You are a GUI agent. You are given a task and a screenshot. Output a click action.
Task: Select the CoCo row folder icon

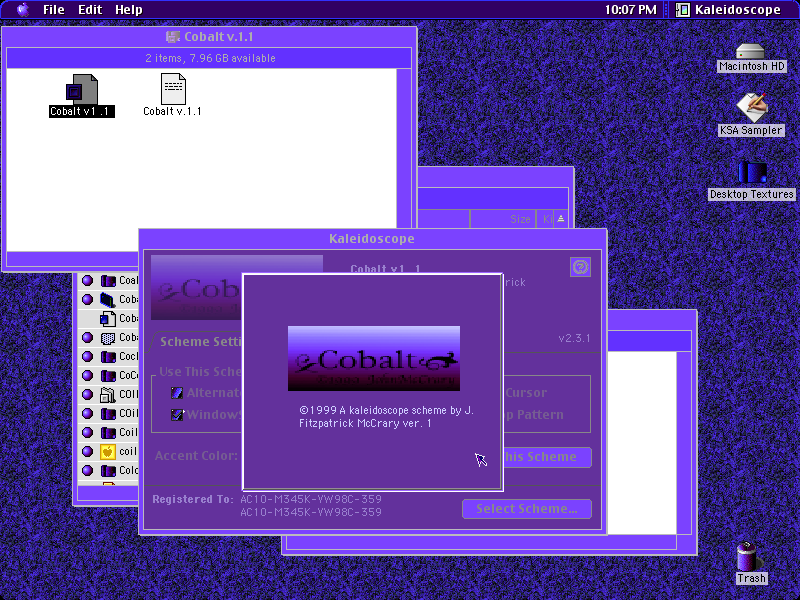[x=108, y=376]
